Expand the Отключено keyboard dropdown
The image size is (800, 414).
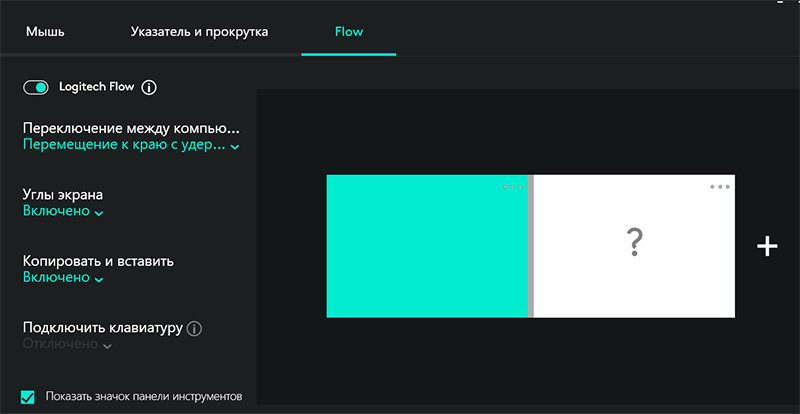(x=67, y=344)
